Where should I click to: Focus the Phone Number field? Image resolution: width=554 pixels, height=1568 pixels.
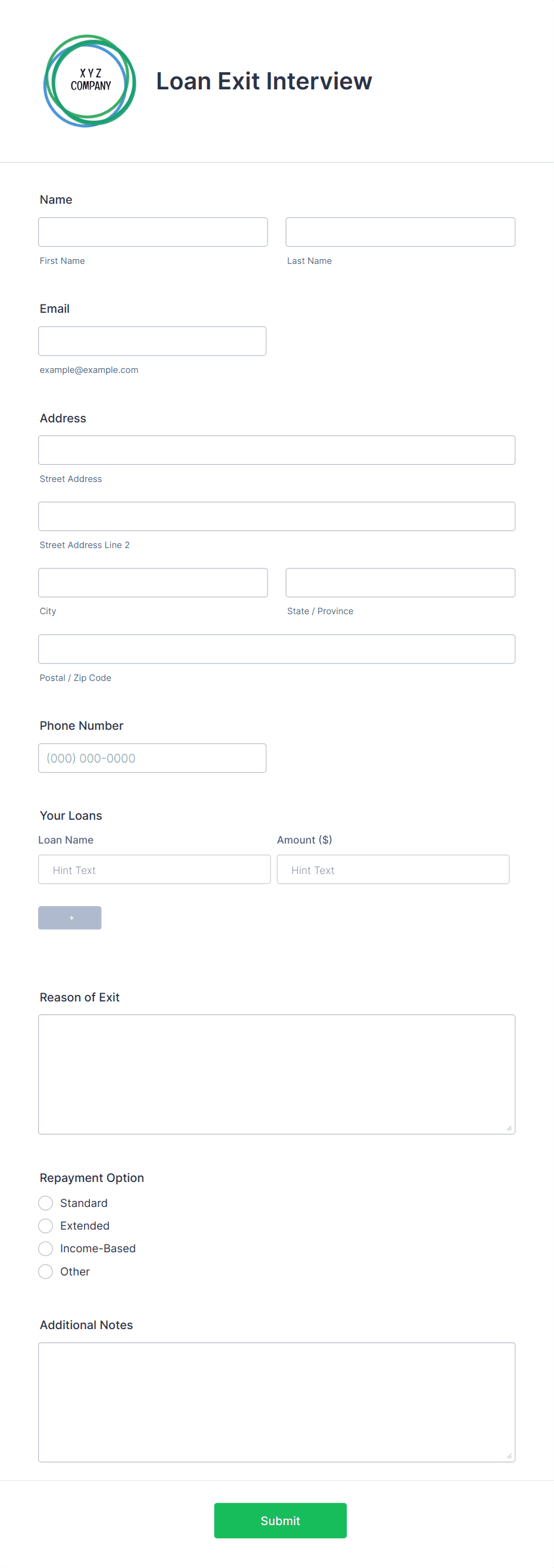[x=152, y=758]
